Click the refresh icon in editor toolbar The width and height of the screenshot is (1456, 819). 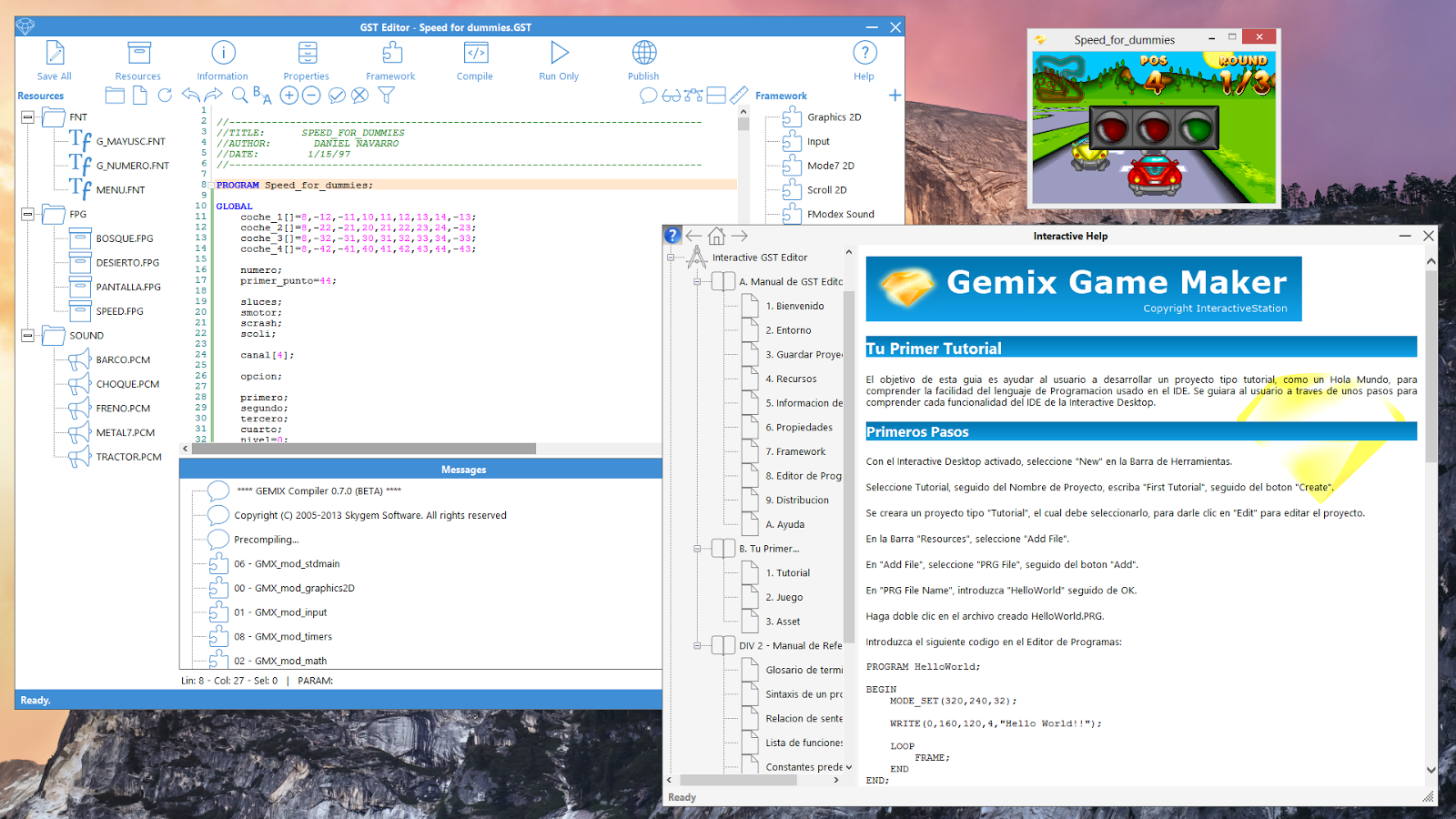click(165, 95)
